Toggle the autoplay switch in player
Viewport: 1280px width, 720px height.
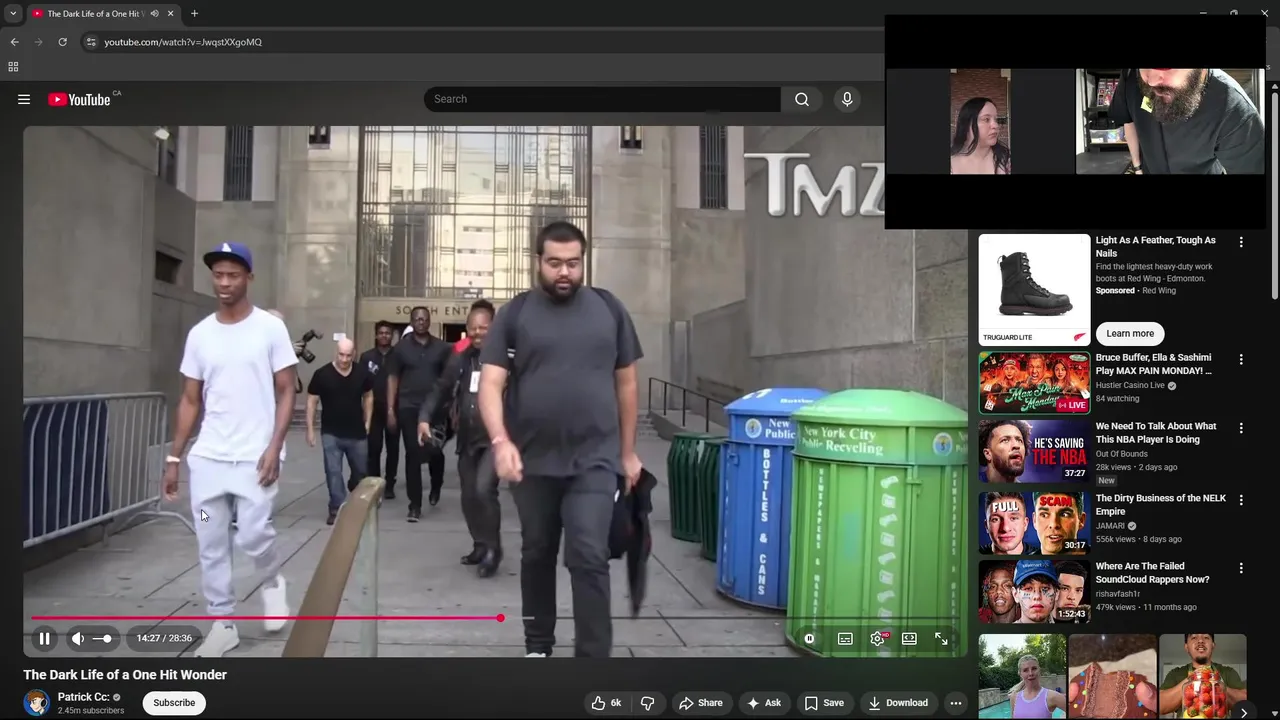pyautogui.click(x=809, y=639)
